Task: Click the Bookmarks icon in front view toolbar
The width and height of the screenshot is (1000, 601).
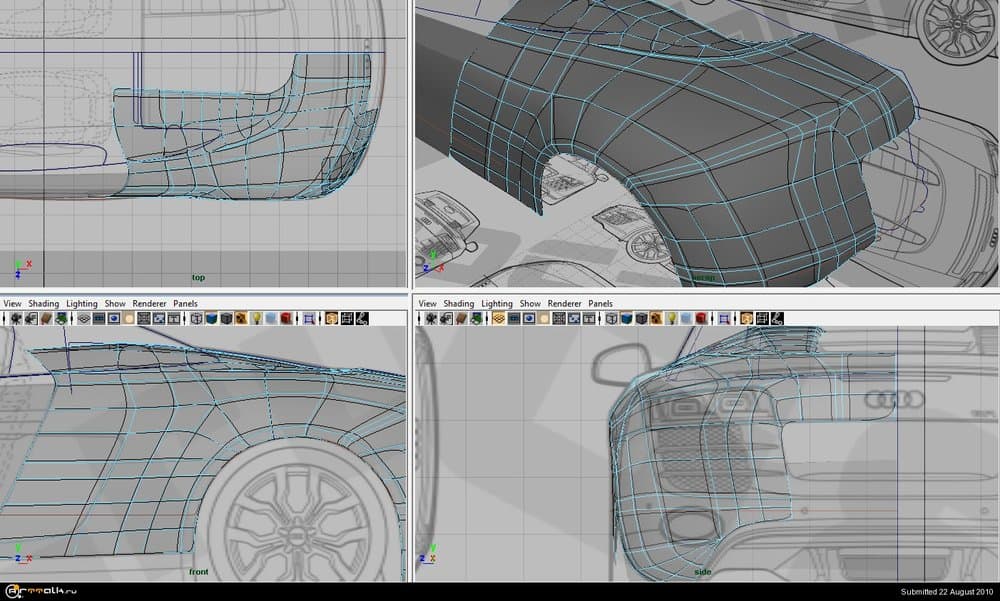Action: (x=46, y=318)
